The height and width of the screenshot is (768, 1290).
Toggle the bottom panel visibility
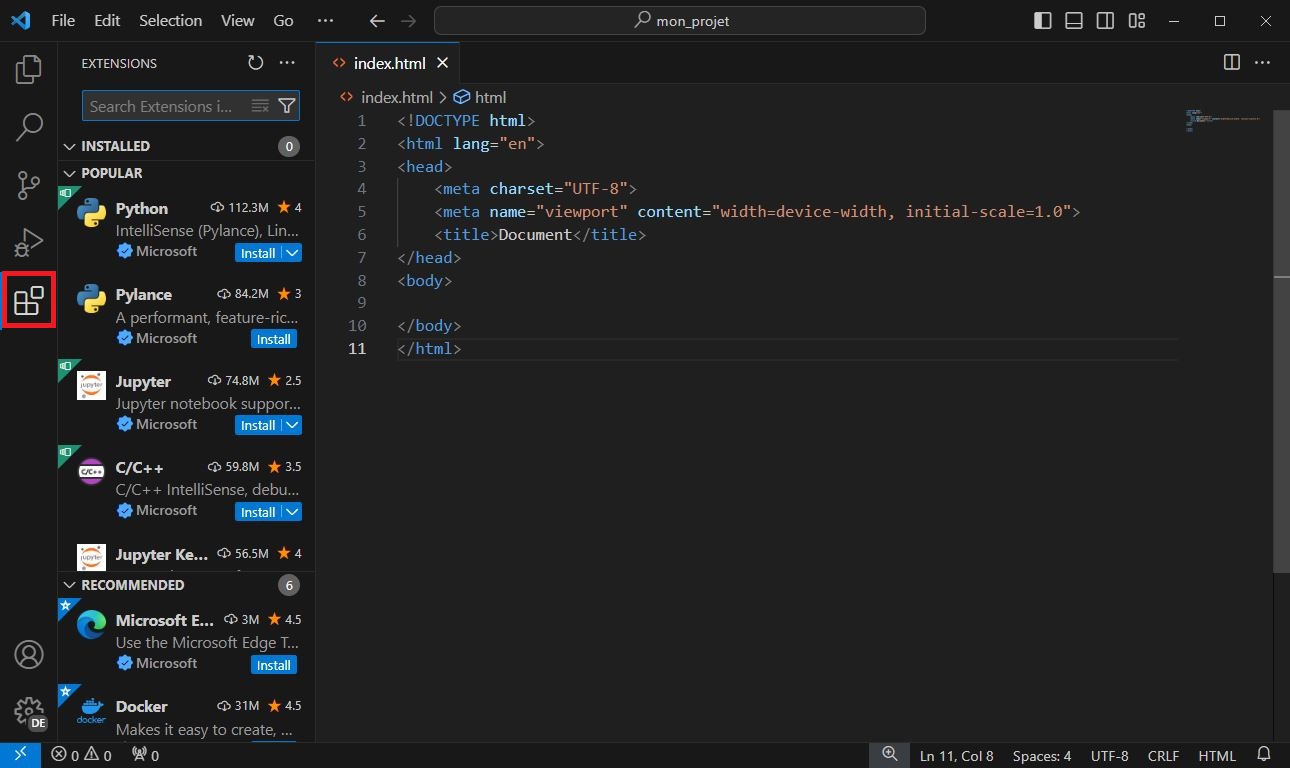[x=1074, y=21]
